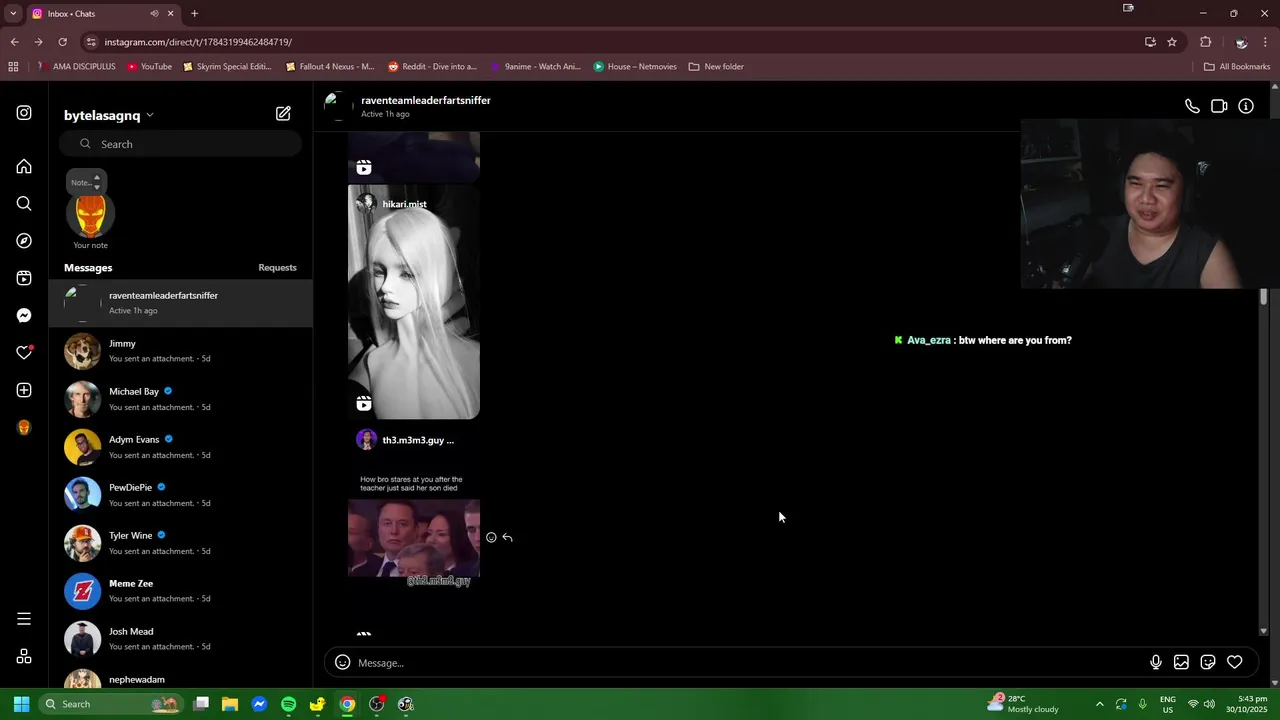The image size is (1280, 720).
Task: Show hidden system tray icons
Action: [1099, 704]
